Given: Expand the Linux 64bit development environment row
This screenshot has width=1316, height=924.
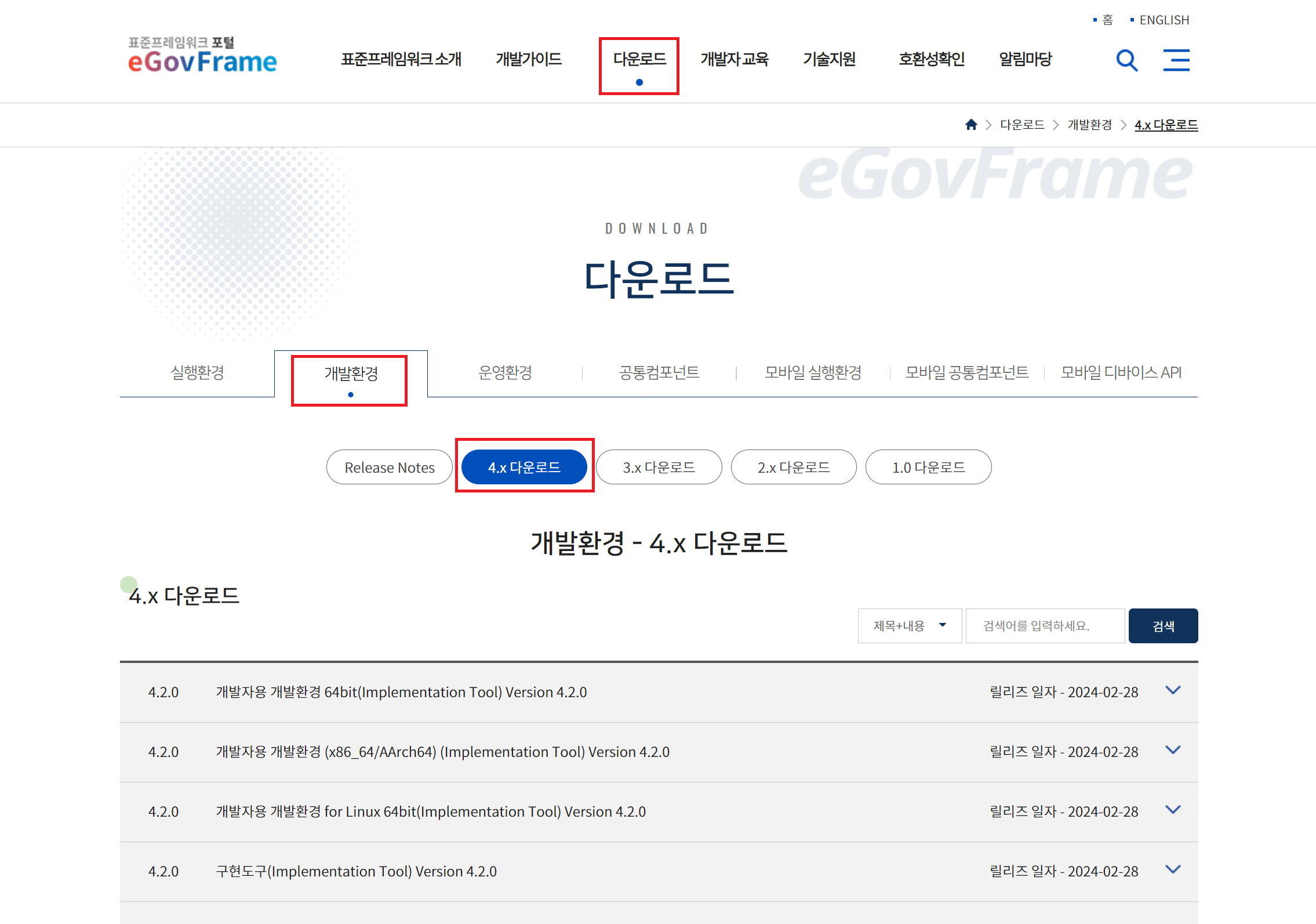Looking at the screenshot, I should [1173, 810].
